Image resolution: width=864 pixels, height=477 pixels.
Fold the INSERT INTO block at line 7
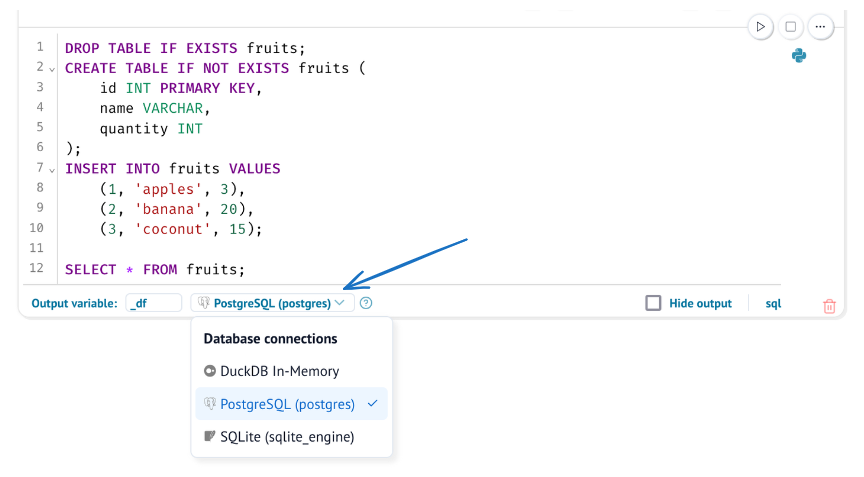(52, 169)
